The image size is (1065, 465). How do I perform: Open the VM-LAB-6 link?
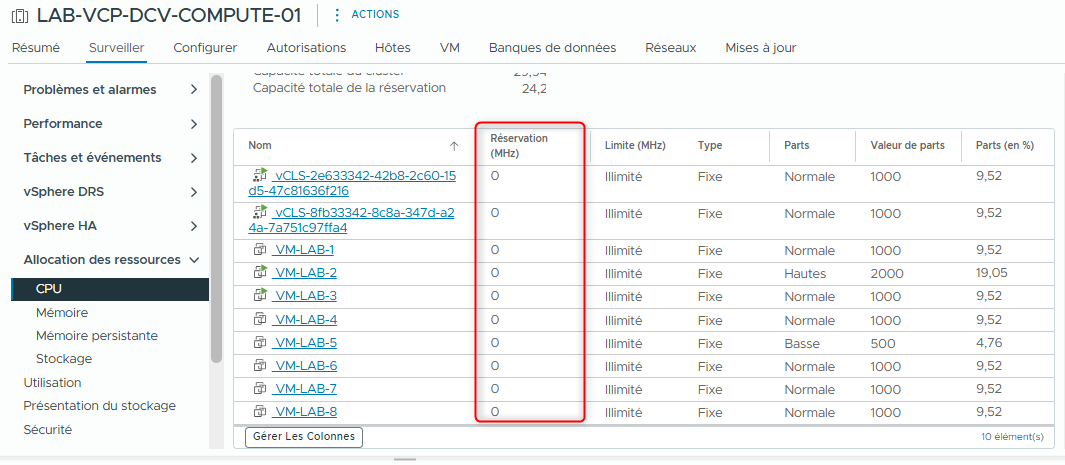tap(304, 366)
